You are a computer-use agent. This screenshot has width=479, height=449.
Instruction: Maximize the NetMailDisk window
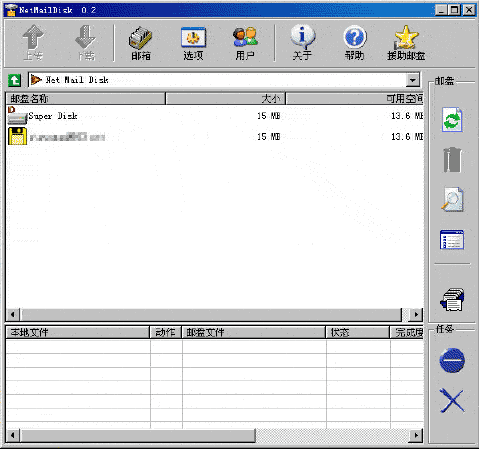[x=454, y=10]
